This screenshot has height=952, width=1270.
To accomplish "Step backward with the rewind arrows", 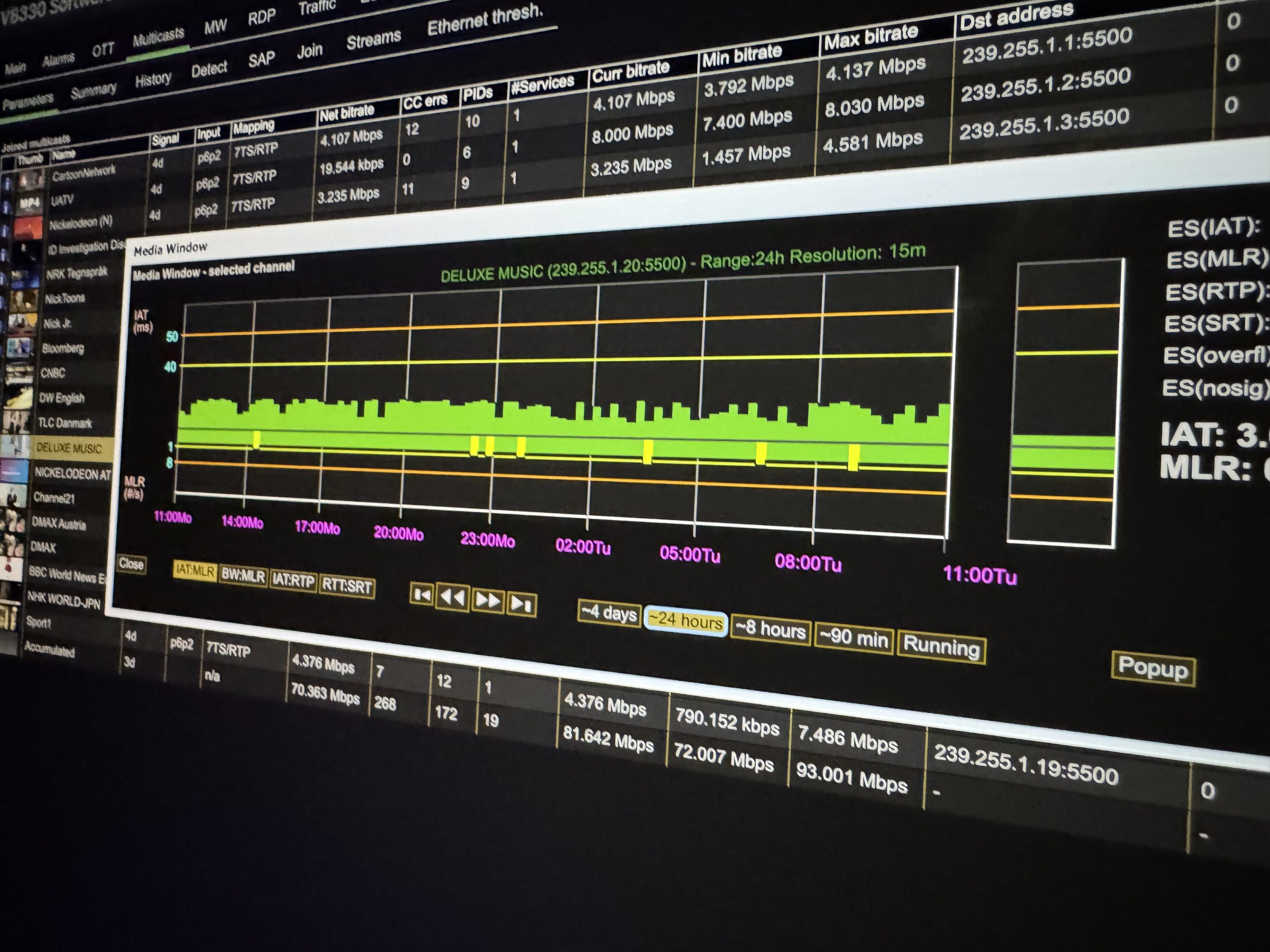I will tap(452, 598).
